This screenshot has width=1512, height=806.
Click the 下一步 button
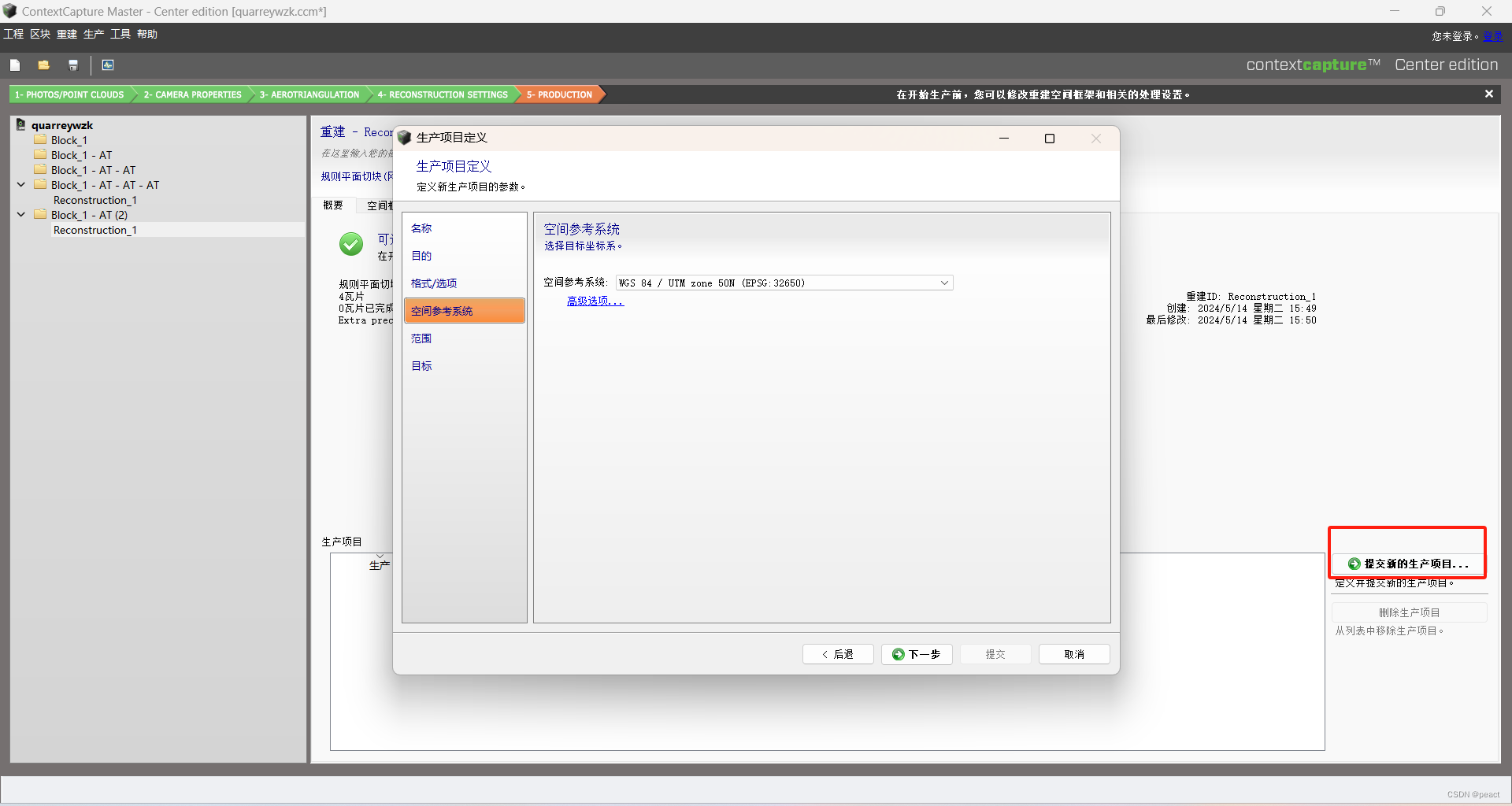point(916,654)
